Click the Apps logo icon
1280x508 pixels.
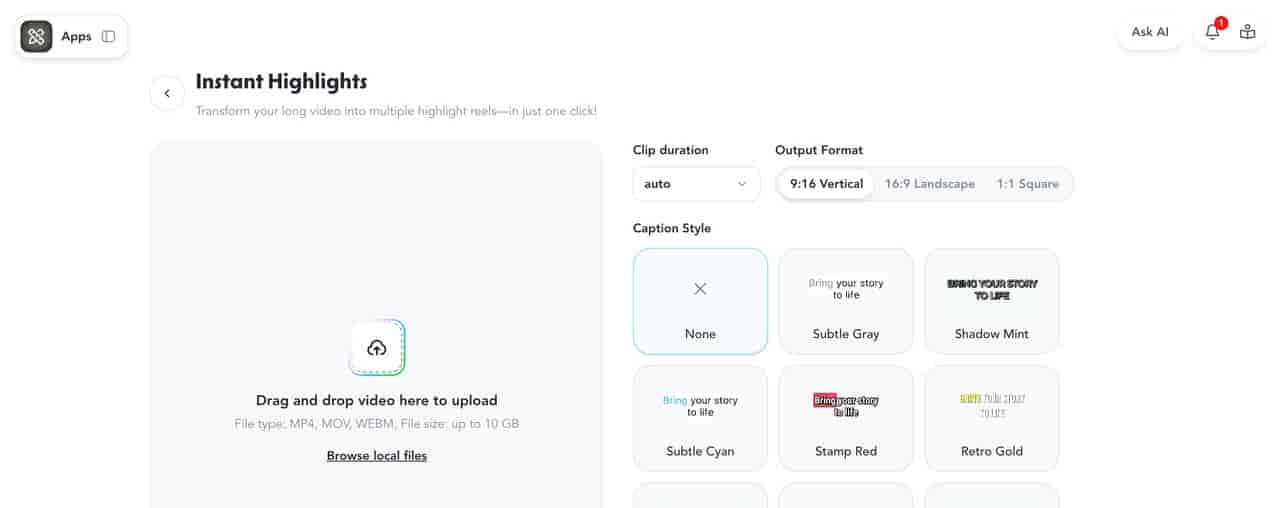point(37,37)
